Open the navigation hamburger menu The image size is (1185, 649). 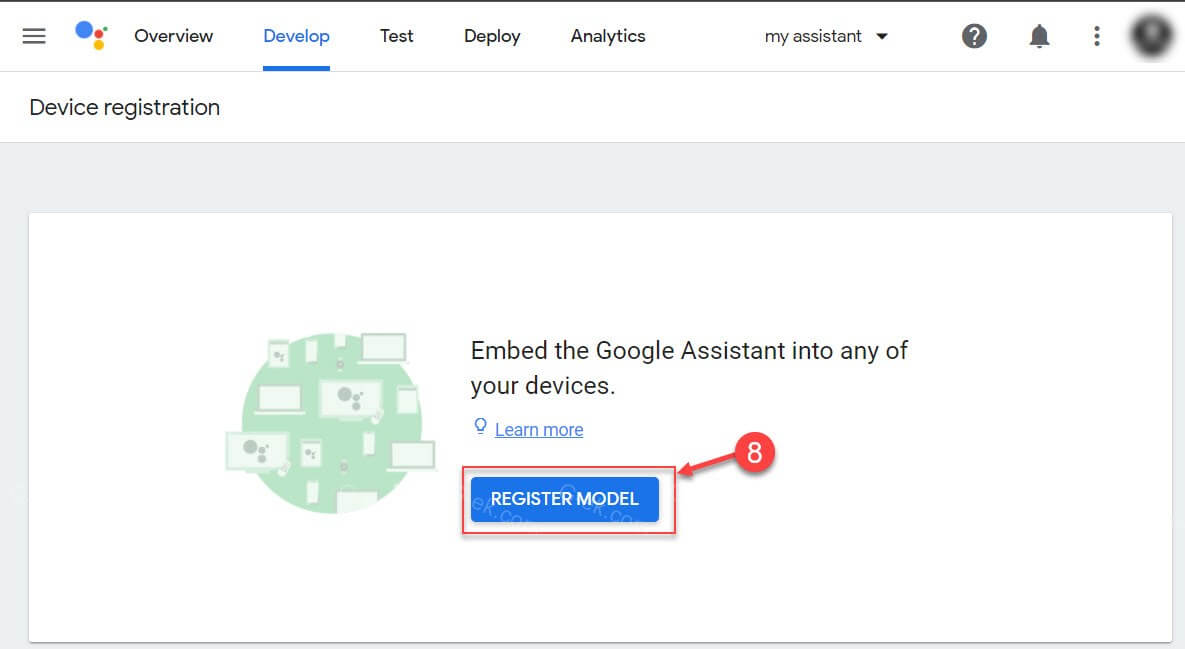[33, 36]
